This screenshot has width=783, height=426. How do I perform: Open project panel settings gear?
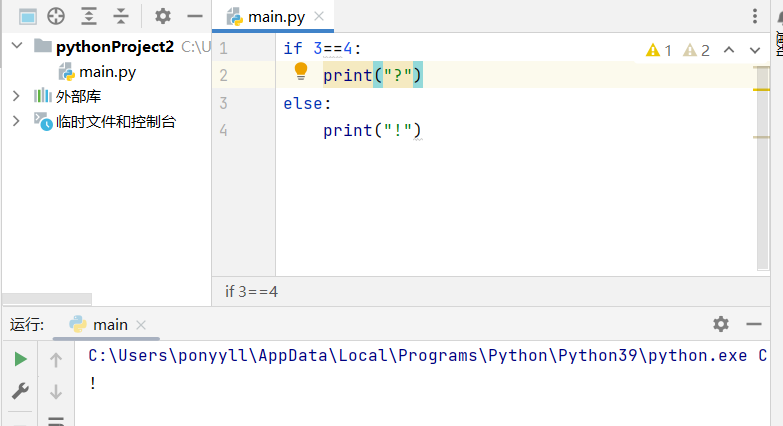pyautogui.click(x=163, y=16)
